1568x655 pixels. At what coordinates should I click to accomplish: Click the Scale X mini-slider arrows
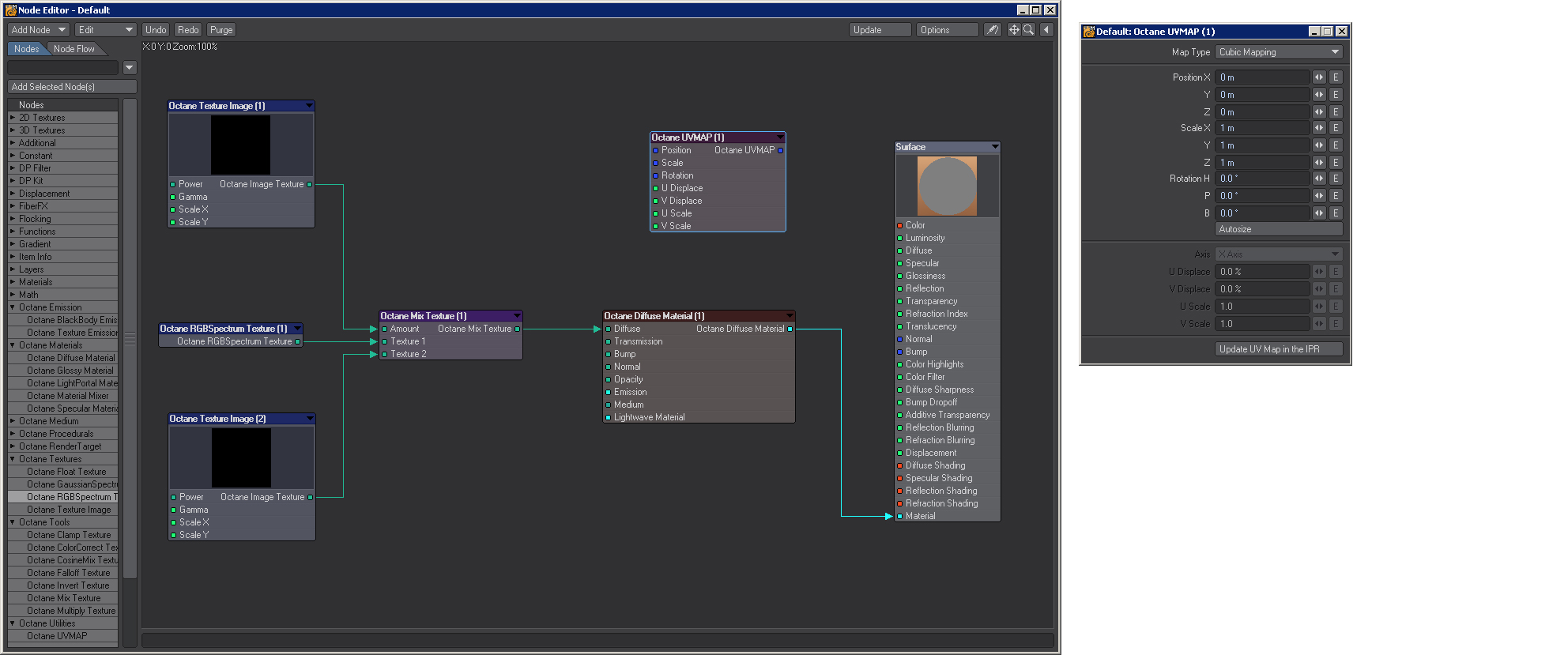click(1319, 128)
